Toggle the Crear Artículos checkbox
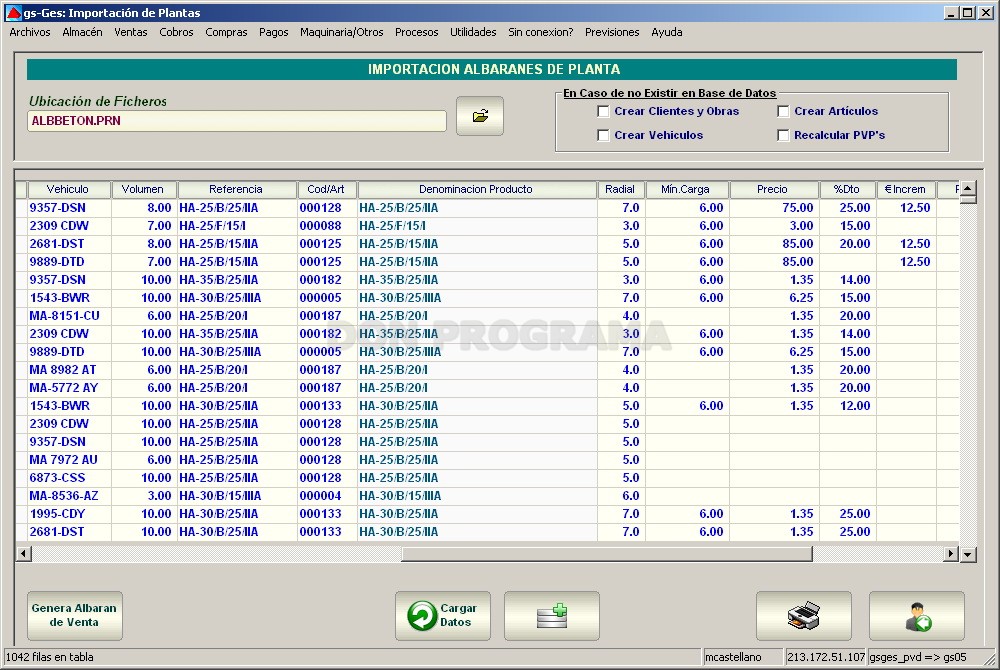This screenshot has height=670, width=1000. pos(783,112)
